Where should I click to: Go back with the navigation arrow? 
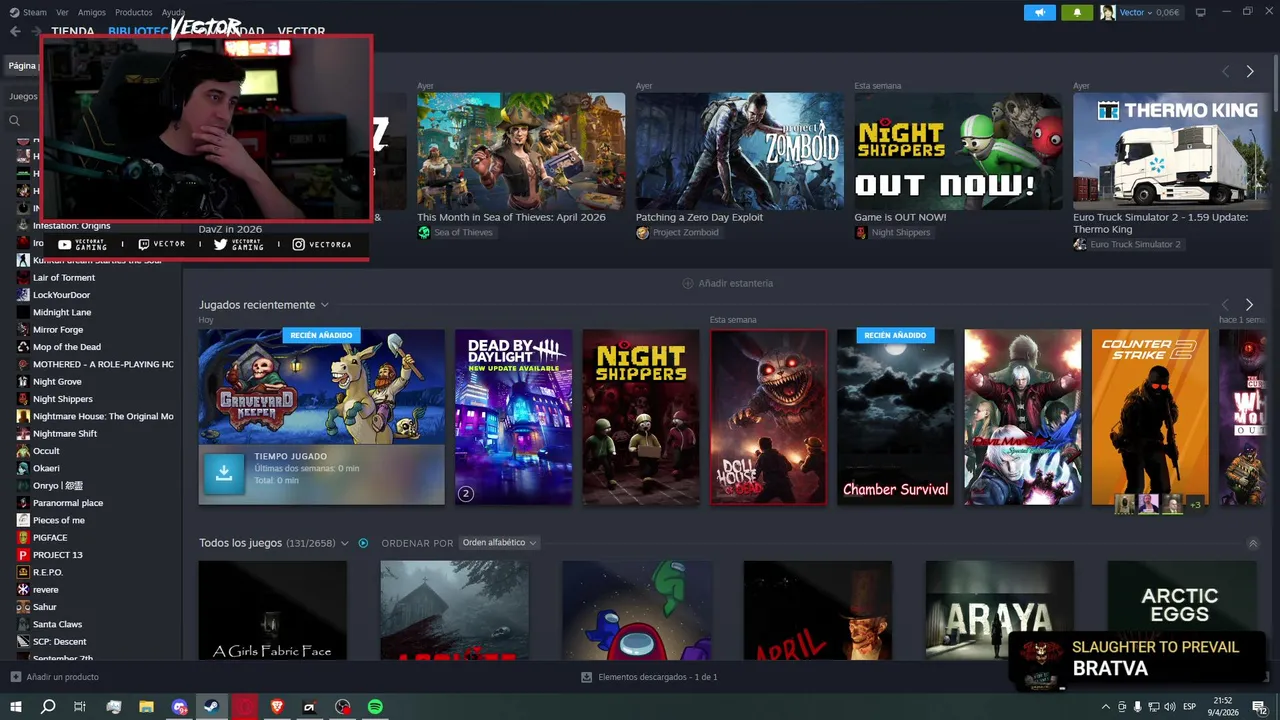pos(15,31)
